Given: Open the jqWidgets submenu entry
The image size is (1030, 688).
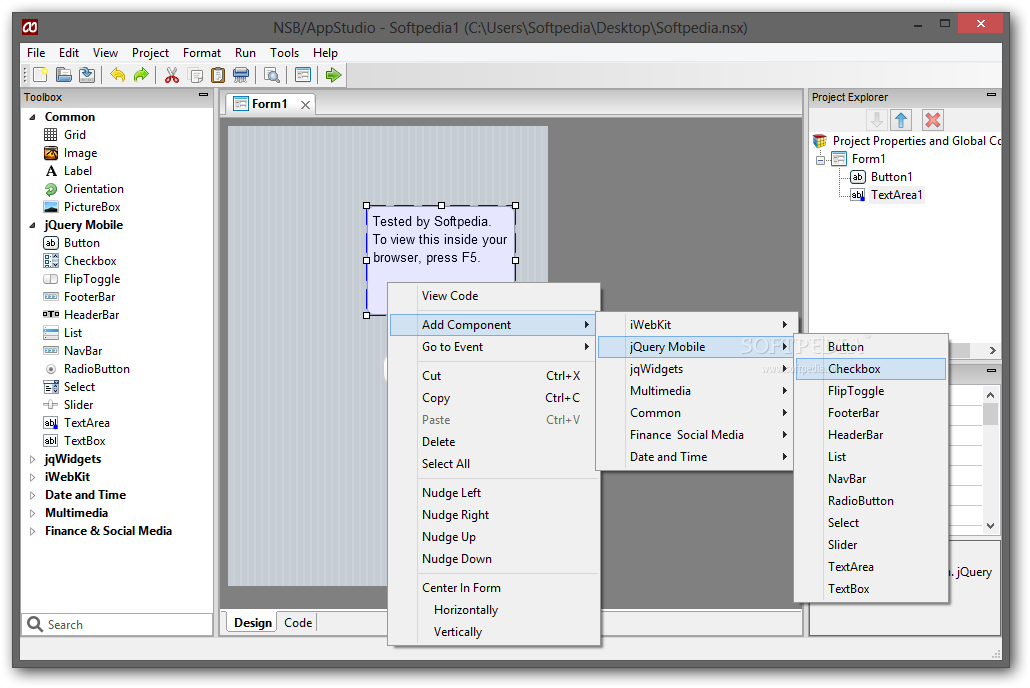Looking at the screenshot, I should coord(695,369).
